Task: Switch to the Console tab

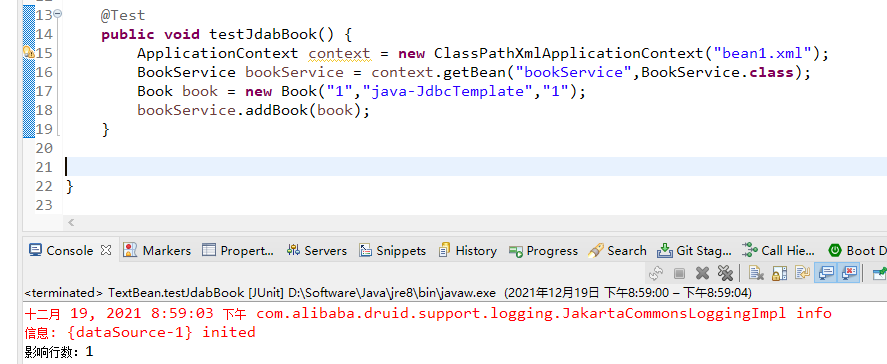Action: 69,250
